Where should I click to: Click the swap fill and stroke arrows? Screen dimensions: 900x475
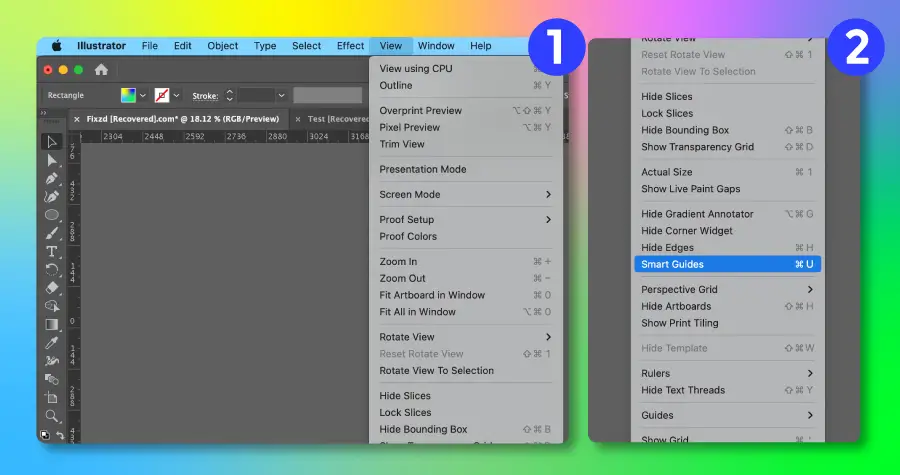tap(60, 435)
